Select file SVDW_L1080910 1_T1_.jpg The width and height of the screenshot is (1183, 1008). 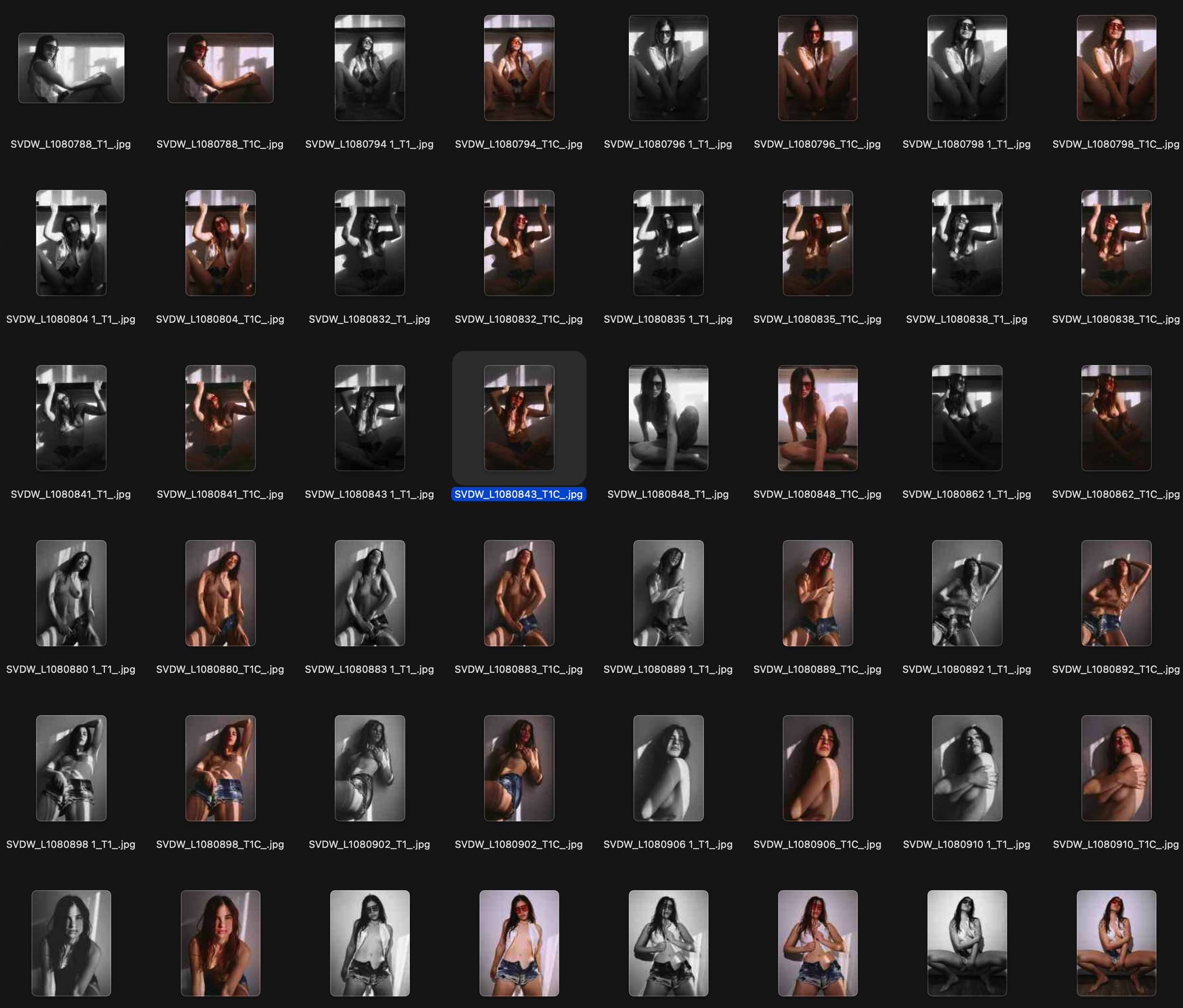(967, 768)
